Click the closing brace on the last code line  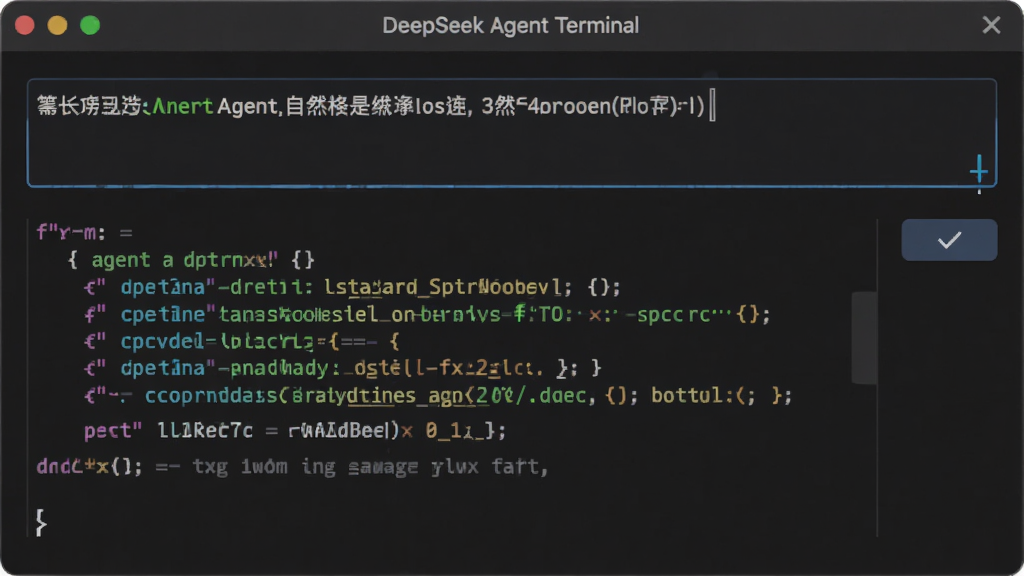tap(41, 522)
